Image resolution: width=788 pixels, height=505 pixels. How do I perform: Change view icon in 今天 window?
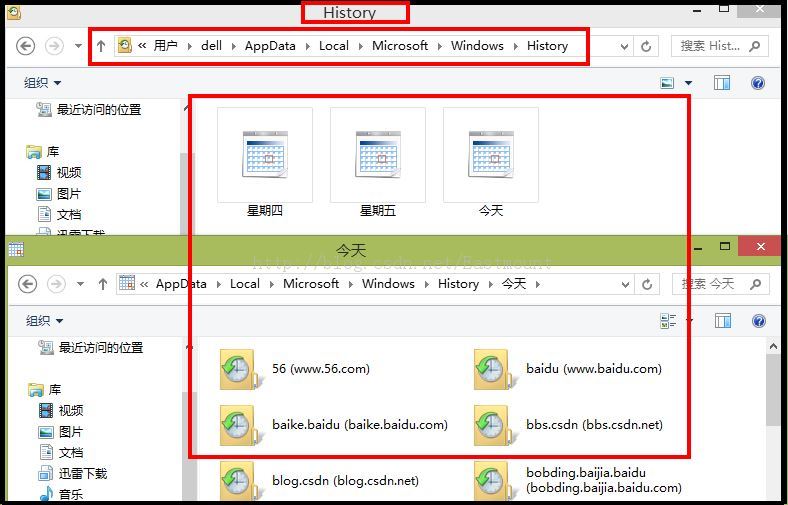click(x=668, y=321)
